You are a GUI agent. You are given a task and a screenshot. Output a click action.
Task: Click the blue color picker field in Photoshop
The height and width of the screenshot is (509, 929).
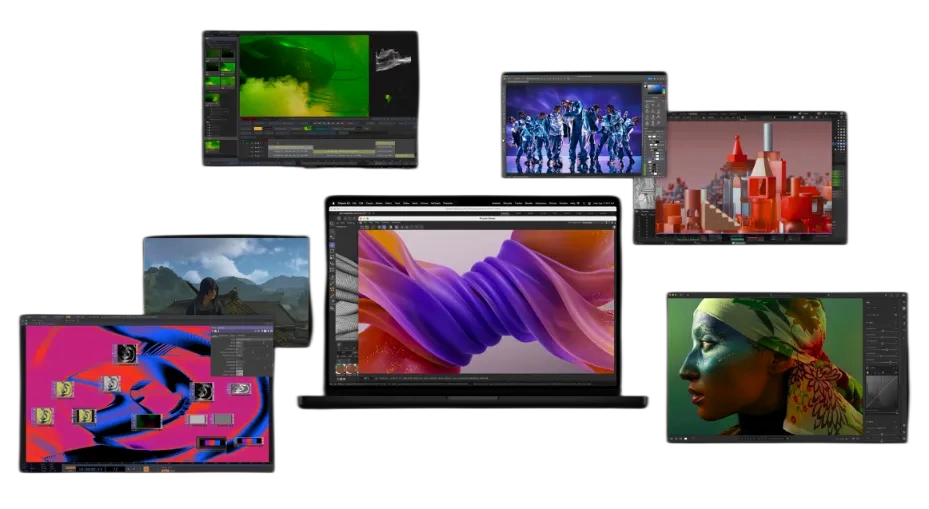tap(654, 90)
